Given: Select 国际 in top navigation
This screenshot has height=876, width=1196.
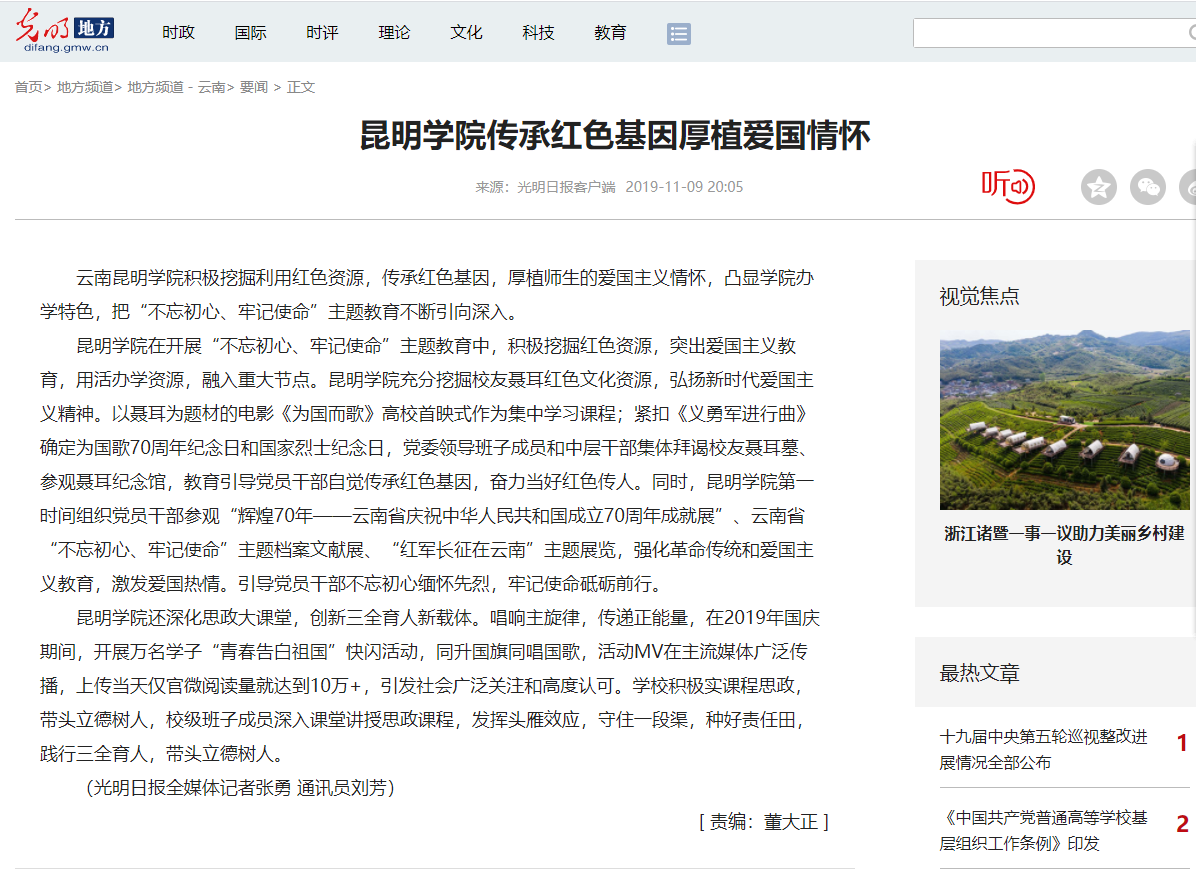Looking at the screenshot, I should click(250, 33).
